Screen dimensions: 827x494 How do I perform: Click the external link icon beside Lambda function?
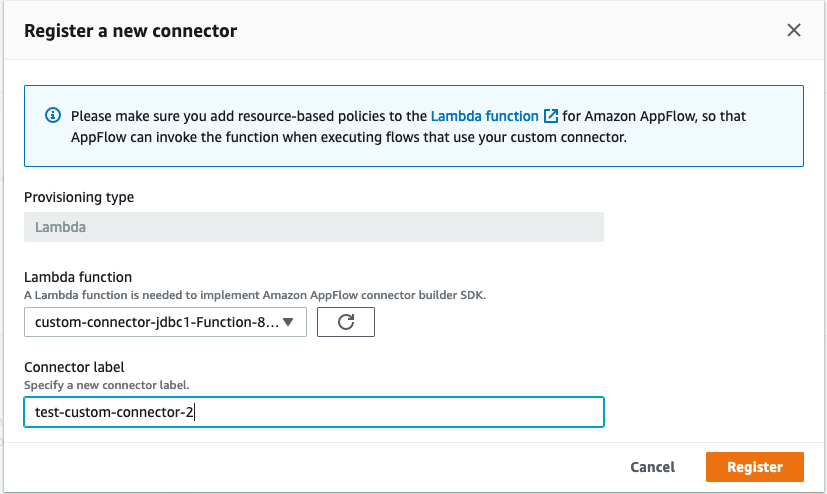pos(551,116)
